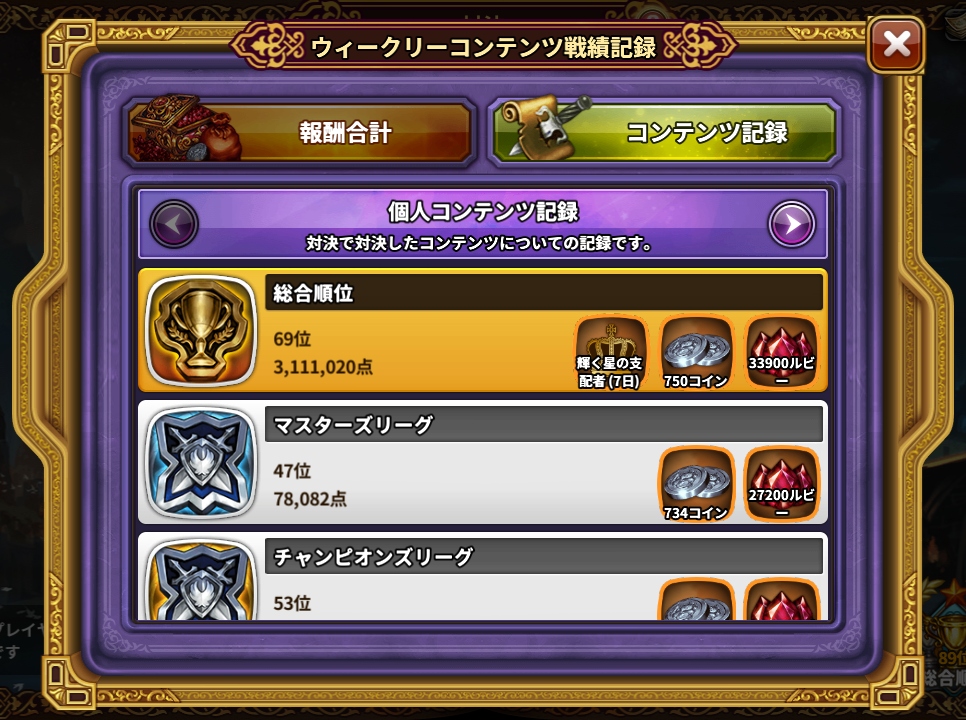This screenshot has height=720, width=966.
Task: Go to next record with right arrow
Action: tap(792, 224)
